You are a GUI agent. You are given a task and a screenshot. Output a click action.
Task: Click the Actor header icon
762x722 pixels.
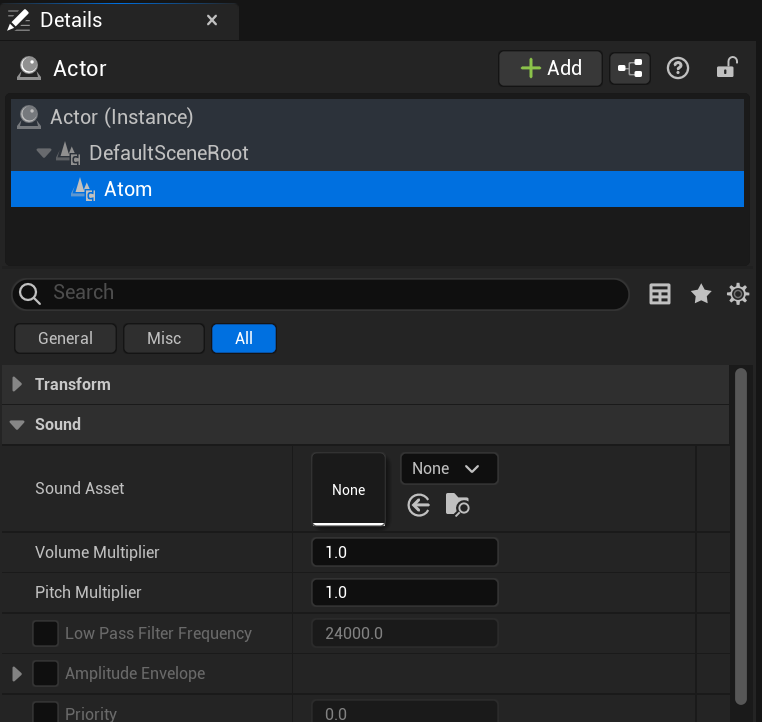pyautogui.click(x=29, y=69)
